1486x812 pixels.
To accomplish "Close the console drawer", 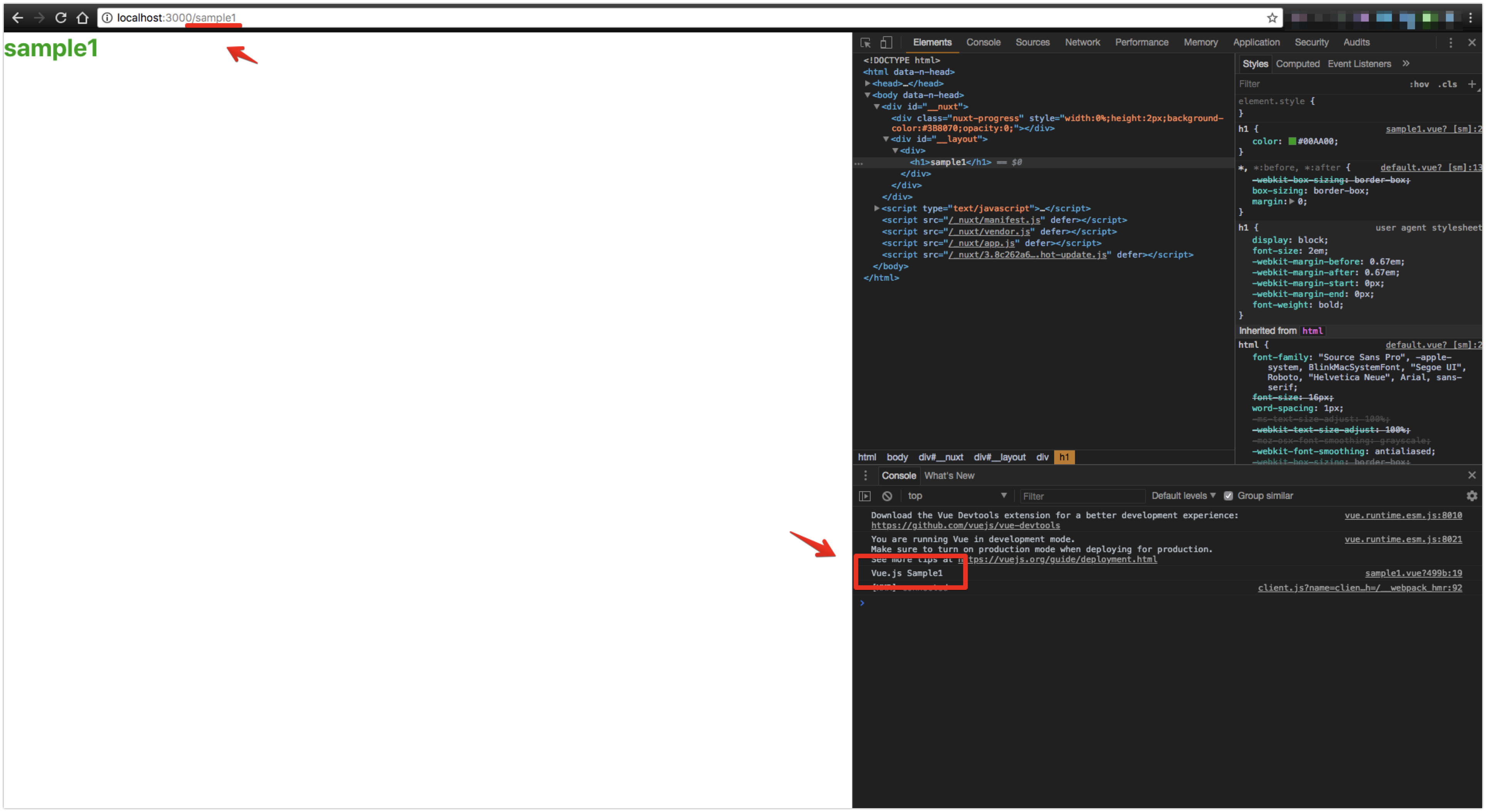I will point(1472,475).
